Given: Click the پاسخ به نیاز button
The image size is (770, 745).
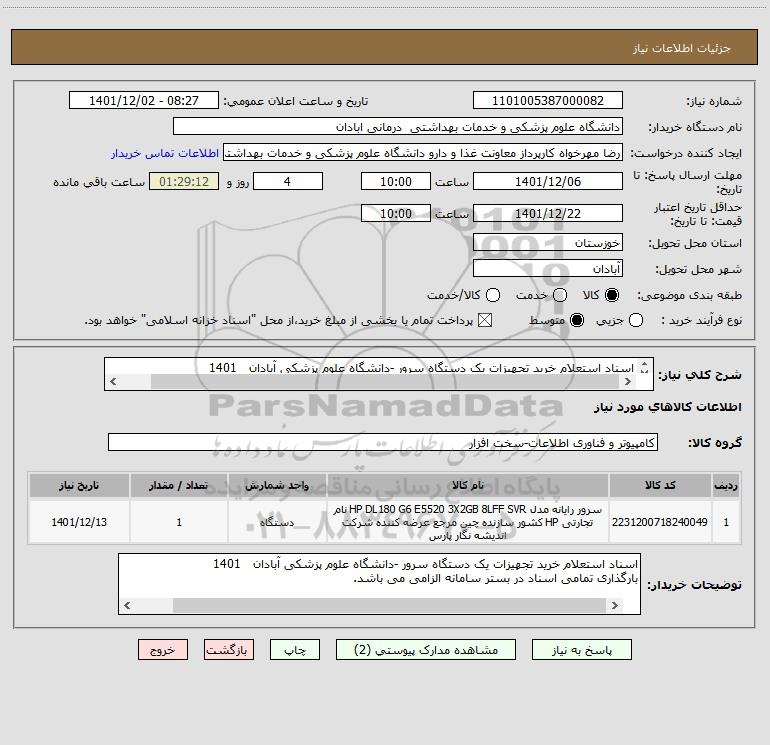Looking at the screenshot, I should [x=581, y=650].
